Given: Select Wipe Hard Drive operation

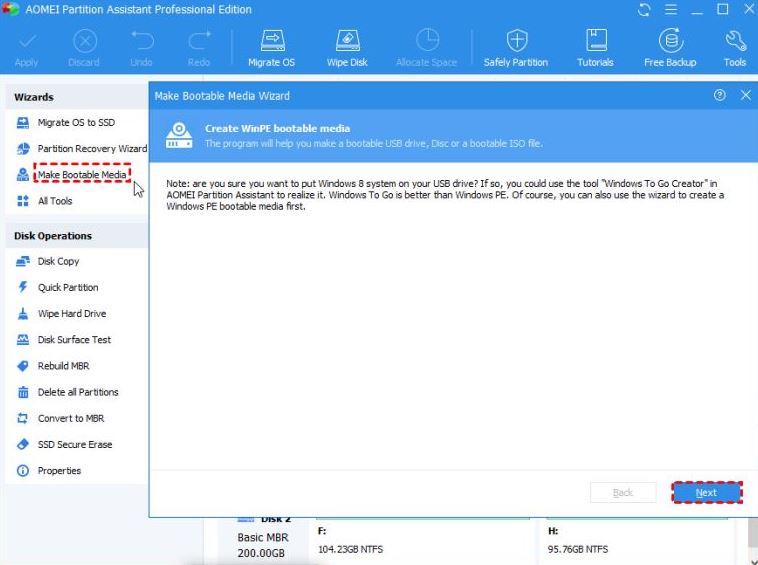Looking at the screenshot, I should (72, 314).
